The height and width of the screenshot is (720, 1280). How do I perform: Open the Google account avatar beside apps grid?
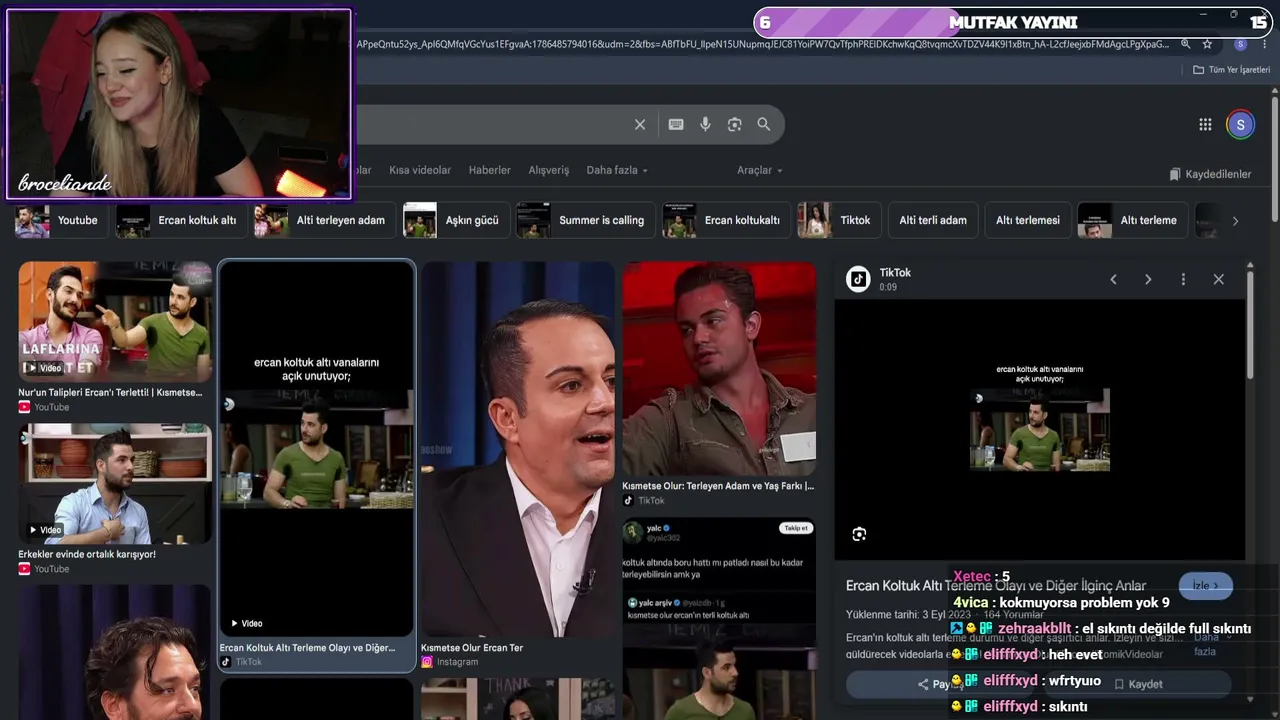(x=1240, y=124)
